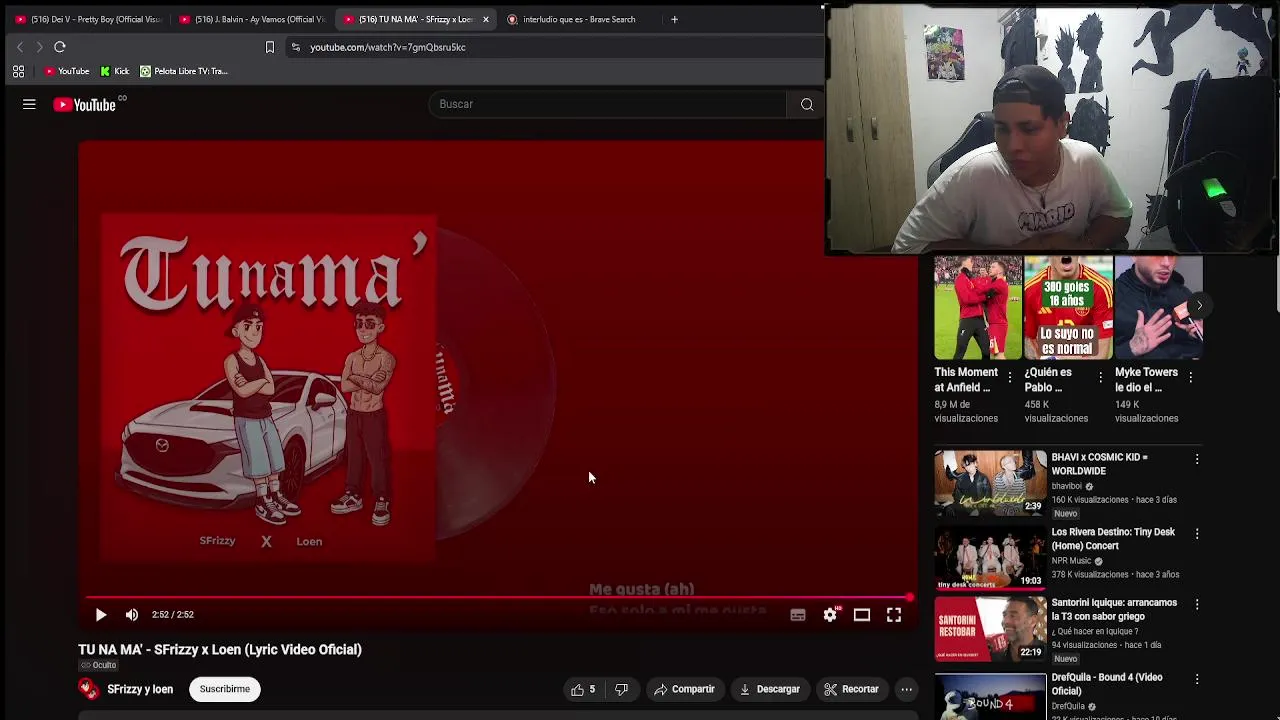
Task: Click the Buscar search input field
Action: click(x=610, y=104)
